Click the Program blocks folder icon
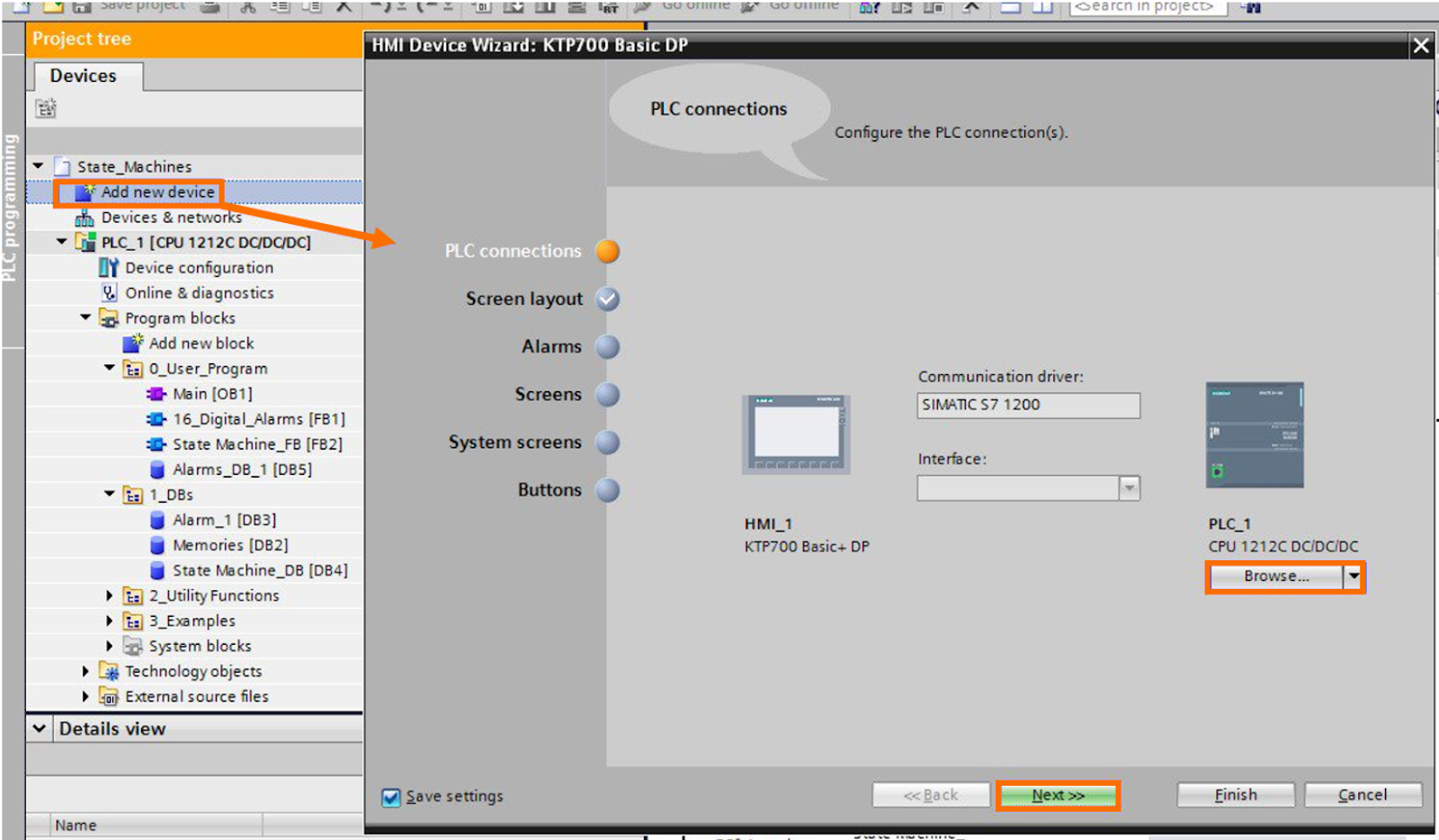 click(109, 318)
